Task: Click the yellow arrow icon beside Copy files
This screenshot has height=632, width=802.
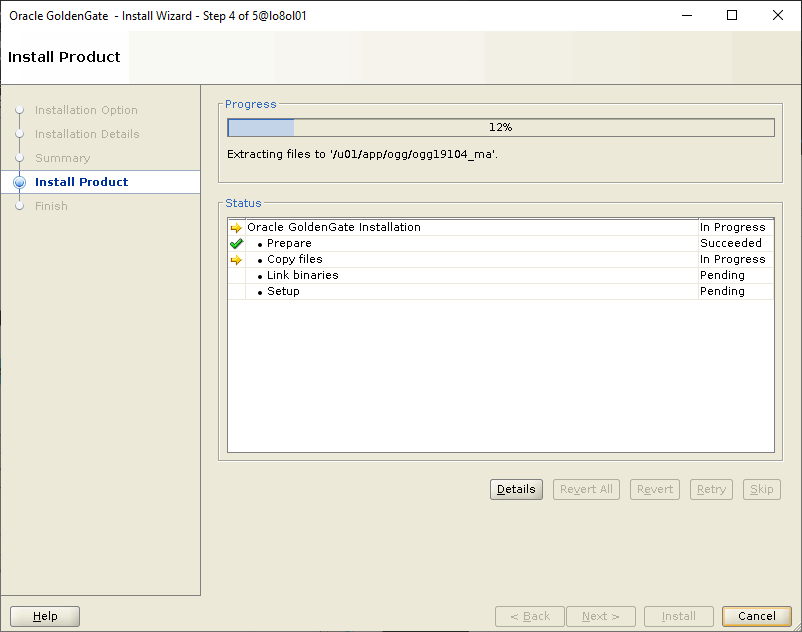Action: (x=237, y=260)
